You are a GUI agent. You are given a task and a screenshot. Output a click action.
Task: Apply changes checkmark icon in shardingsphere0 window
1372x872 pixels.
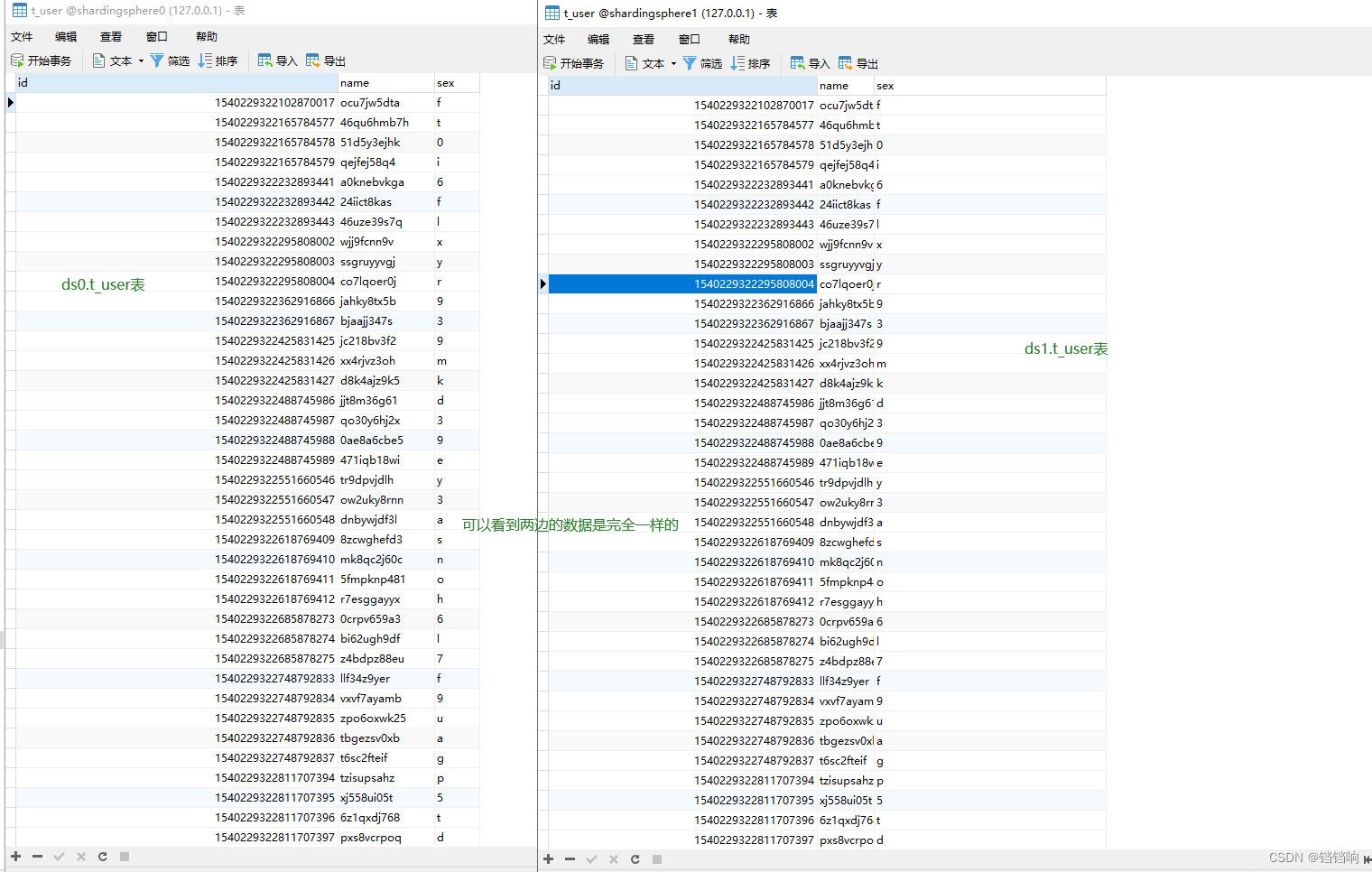tap(59, 857)
